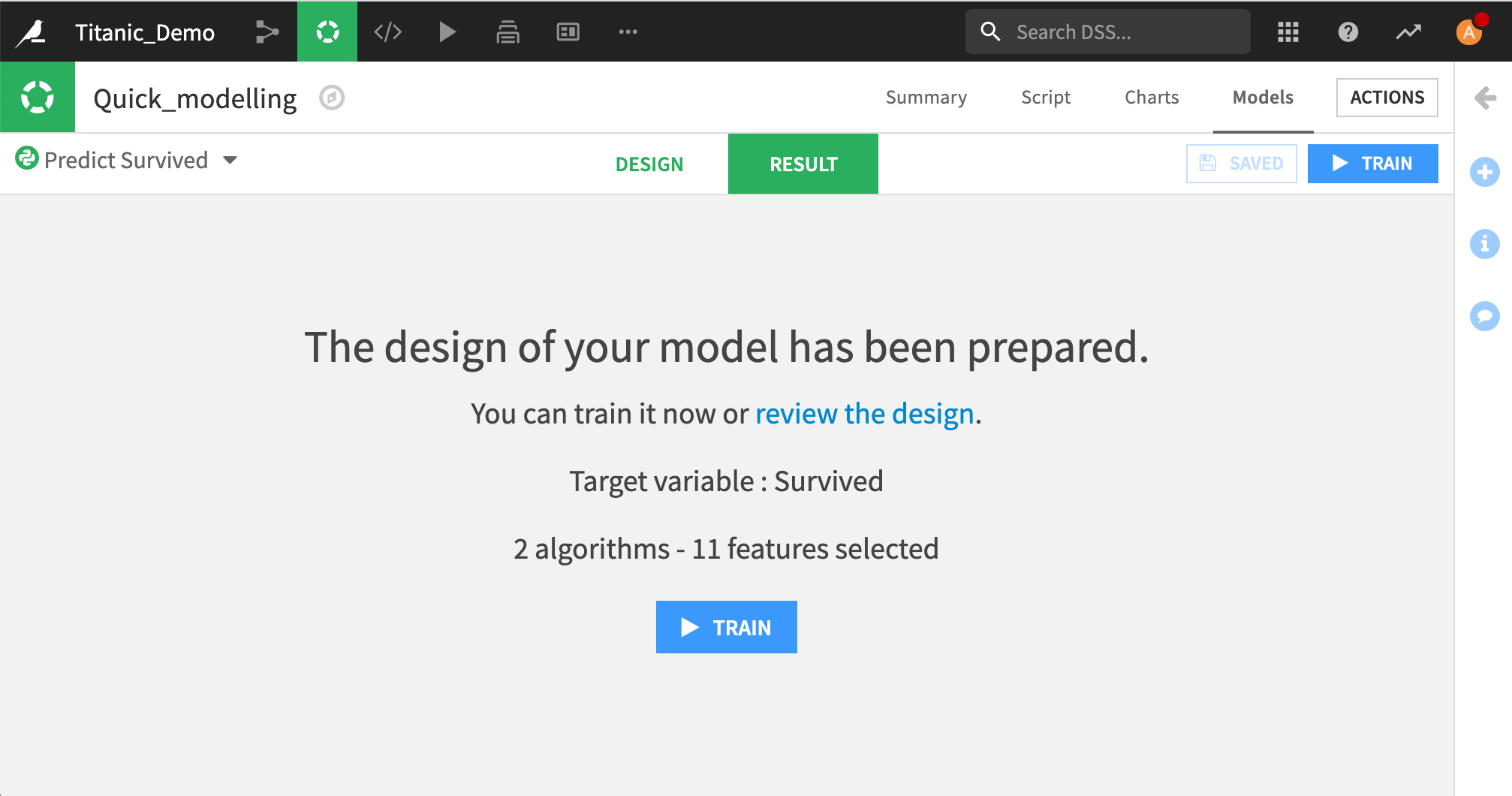The width and height of the screenshot is (1512, 796).
Task: Open the DESIGN tab
Action: [x=649, y=164]
